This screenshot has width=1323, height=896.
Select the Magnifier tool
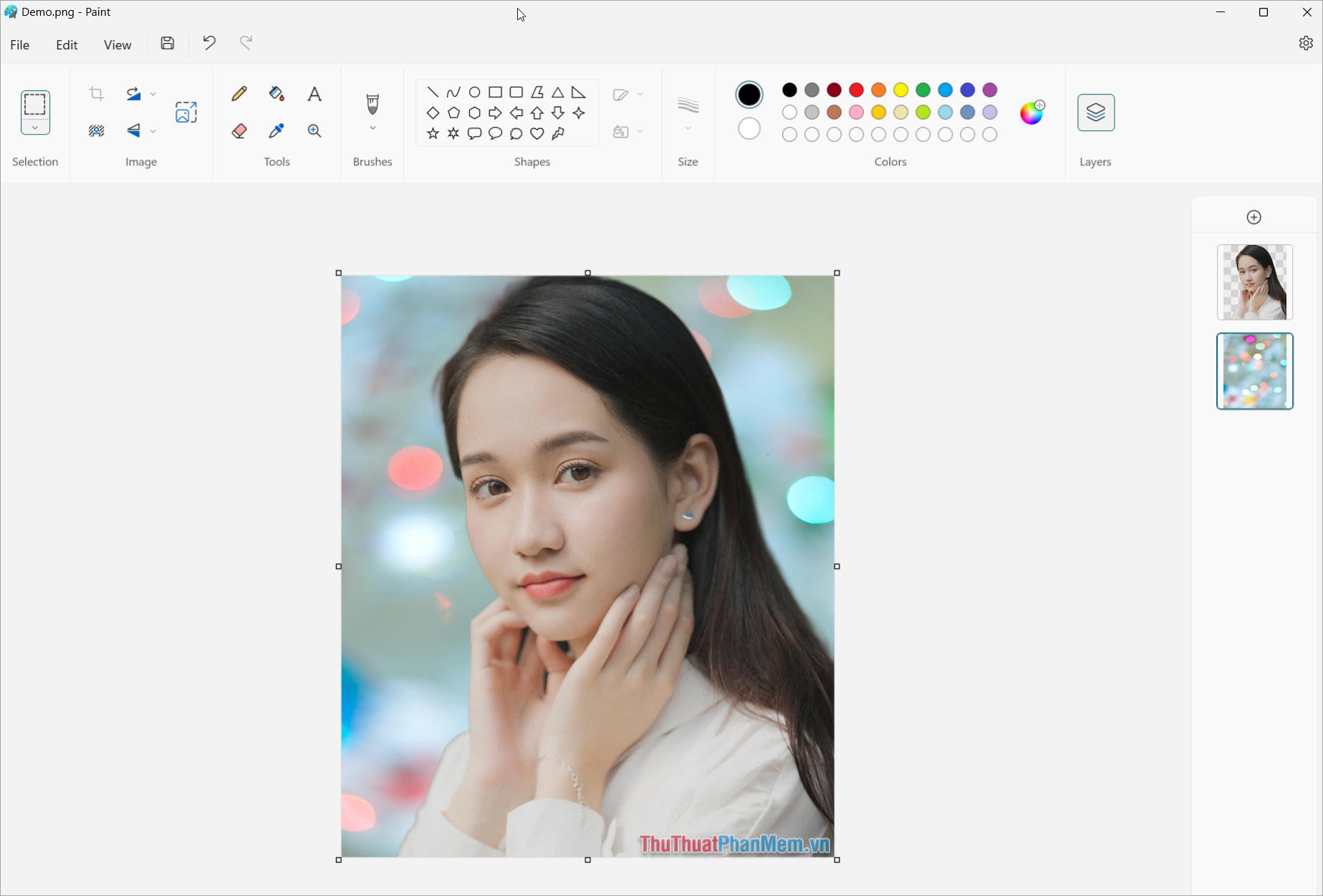[x=314, y=130]
